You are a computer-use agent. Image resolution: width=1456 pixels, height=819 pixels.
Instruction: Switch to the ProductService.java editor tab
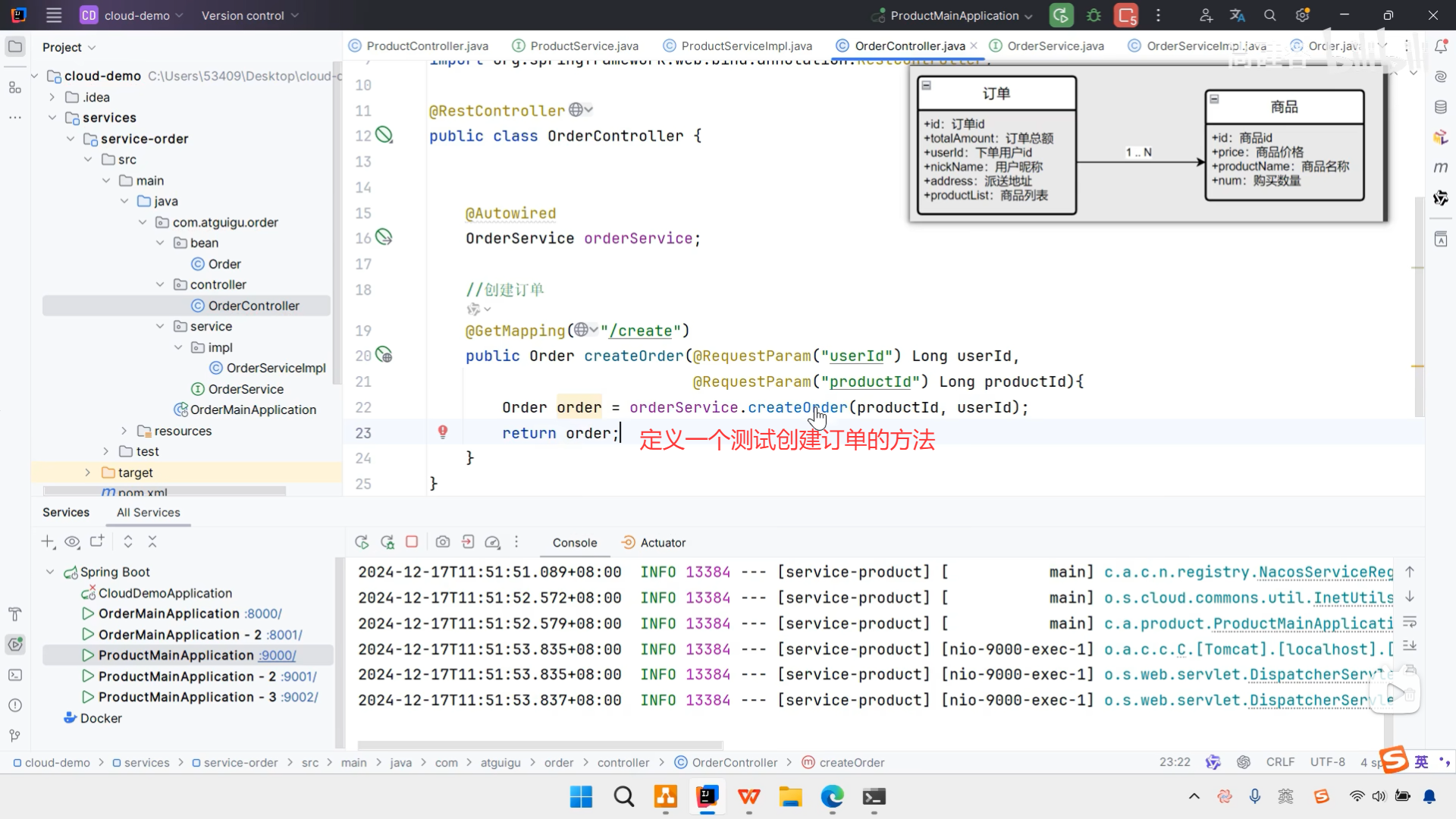(584, 46)
